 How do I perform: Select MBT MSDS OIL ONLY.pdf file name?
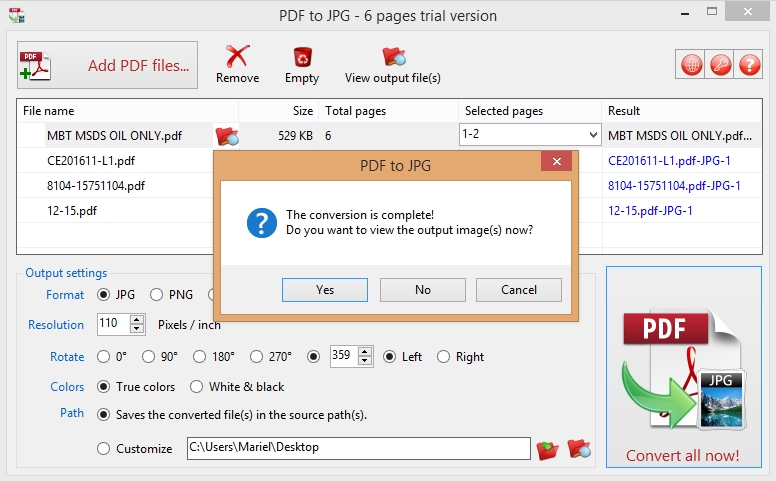click(114, 136)
